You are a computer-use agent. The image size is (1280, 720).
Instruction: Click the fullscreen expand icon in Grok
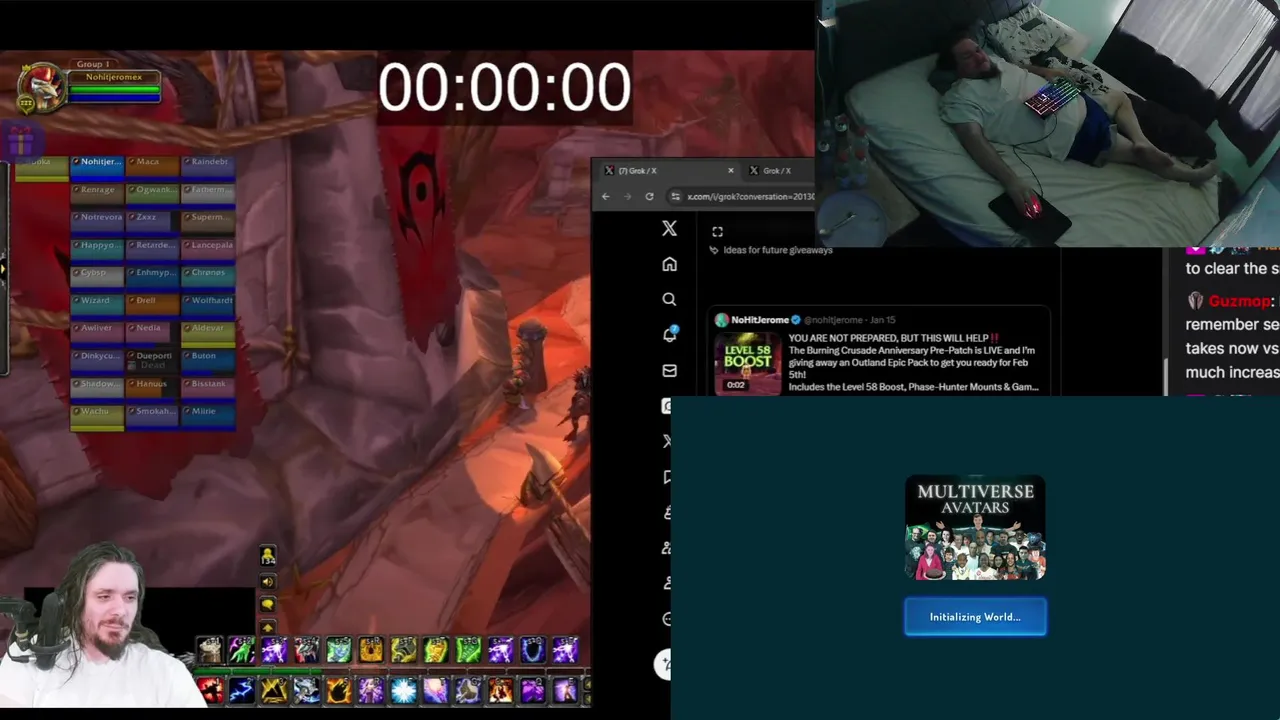717,232
